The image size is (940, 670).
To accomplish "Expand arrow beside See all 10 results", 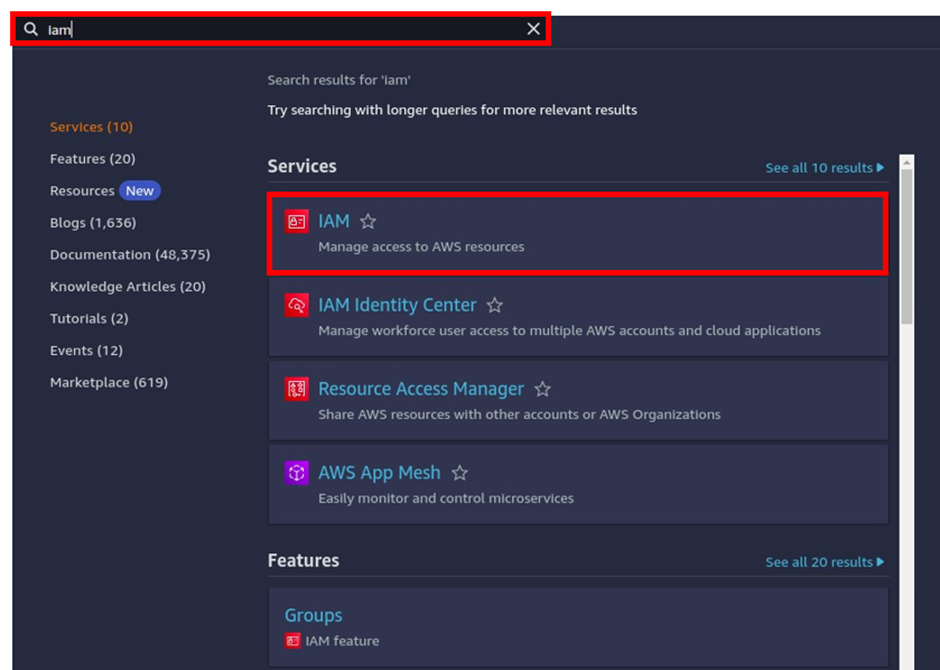I will point(880,168).
